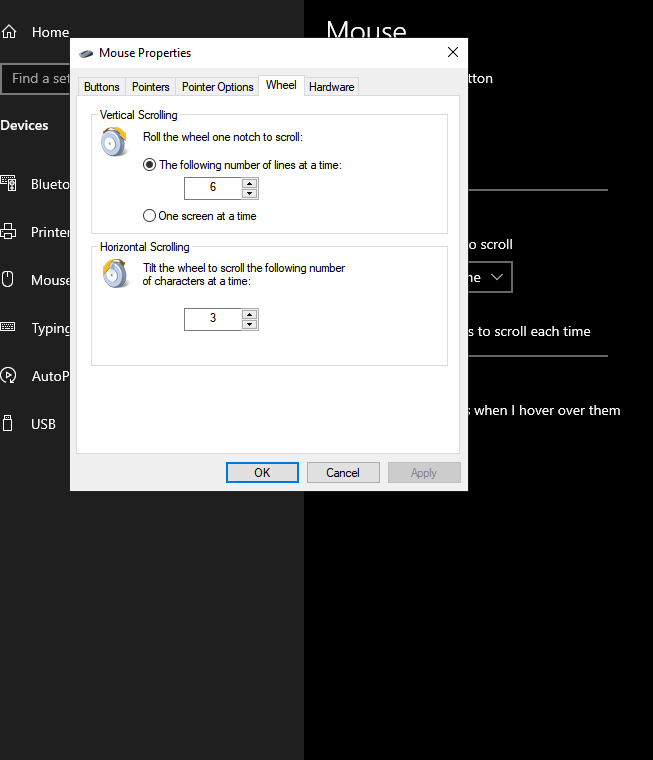
Task: Select the Wheel tab
Action: [281, 85]
